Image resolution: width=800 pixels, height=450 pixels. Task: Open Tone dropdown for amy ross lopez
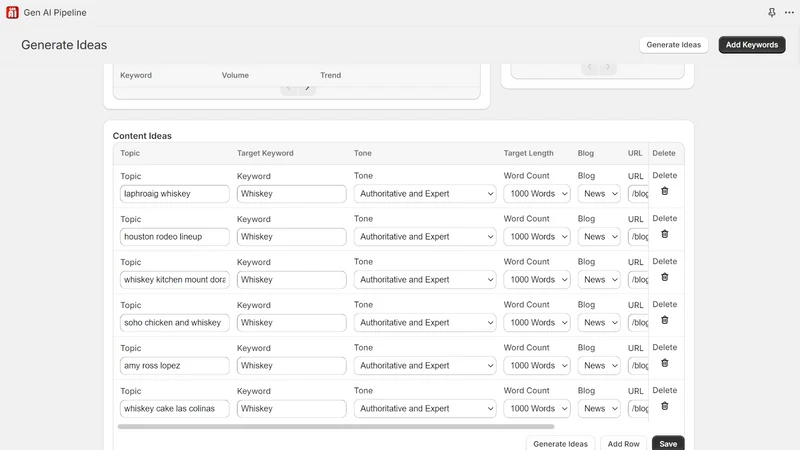424,365
